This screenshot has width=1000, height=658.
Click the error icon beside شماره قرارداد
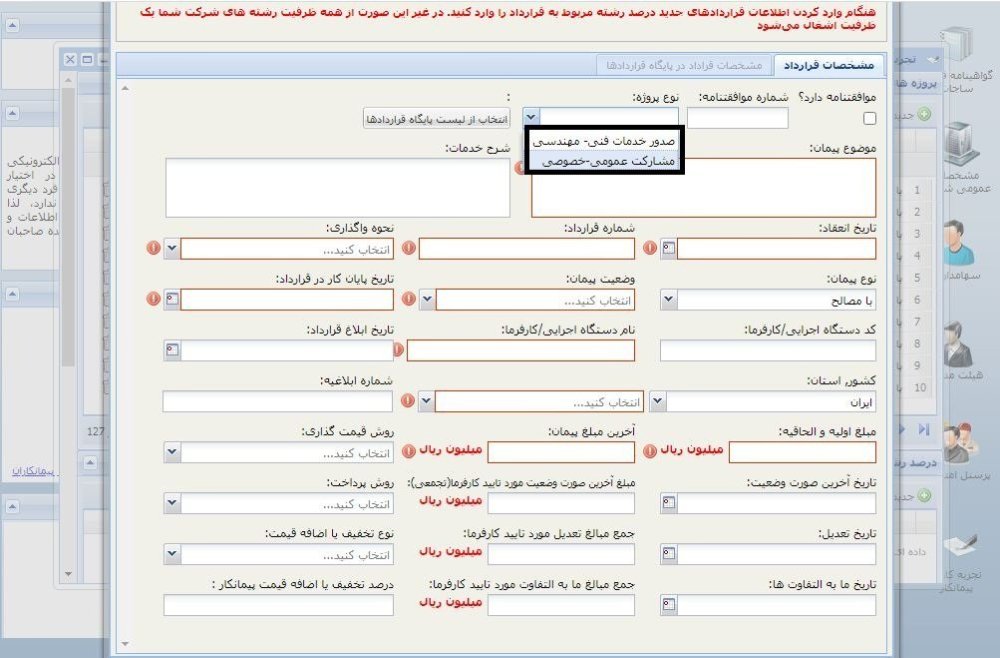(x=409, y=248)
